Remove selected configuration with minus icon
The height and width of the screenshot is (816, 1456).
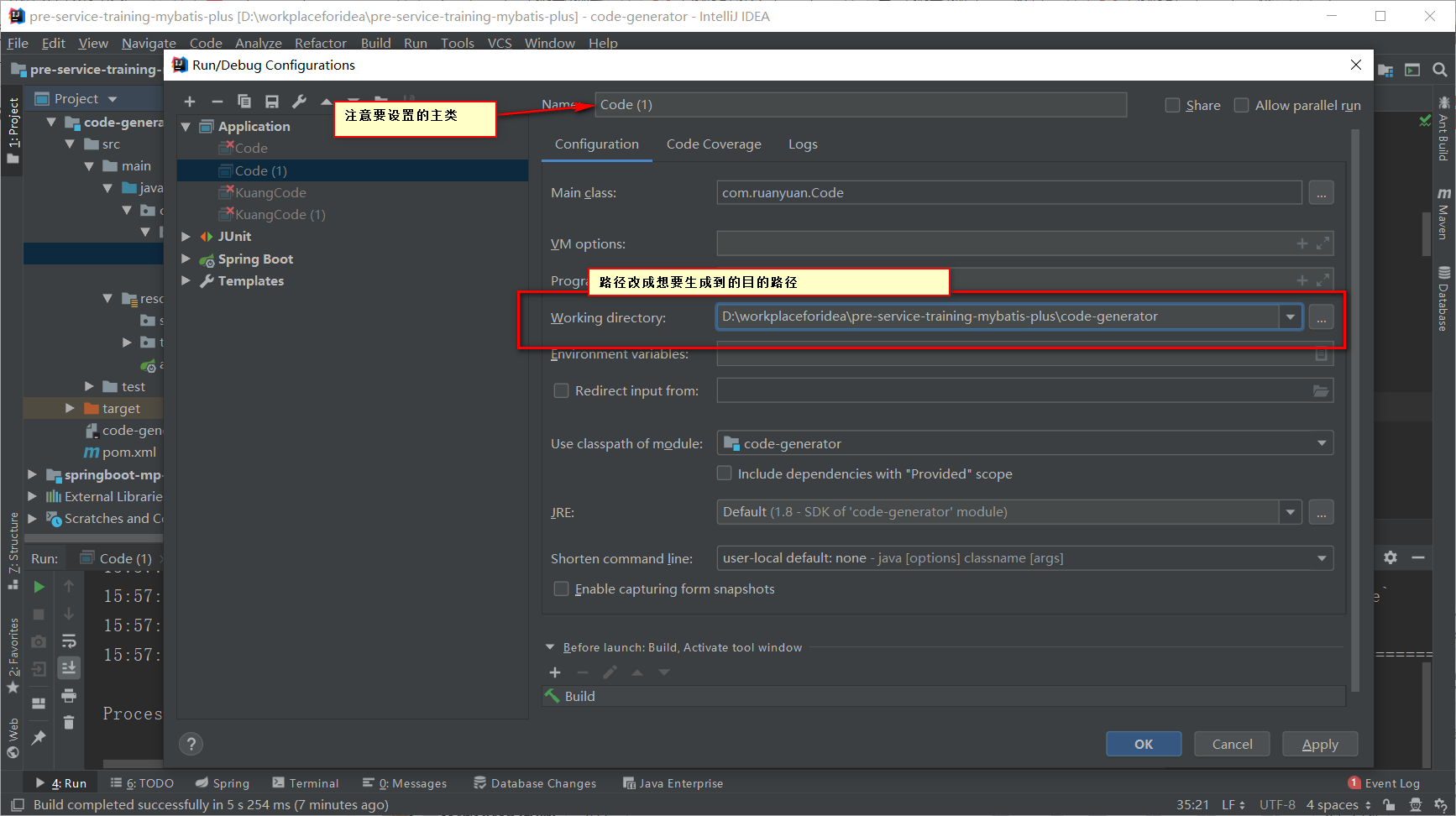pos(217,102)
